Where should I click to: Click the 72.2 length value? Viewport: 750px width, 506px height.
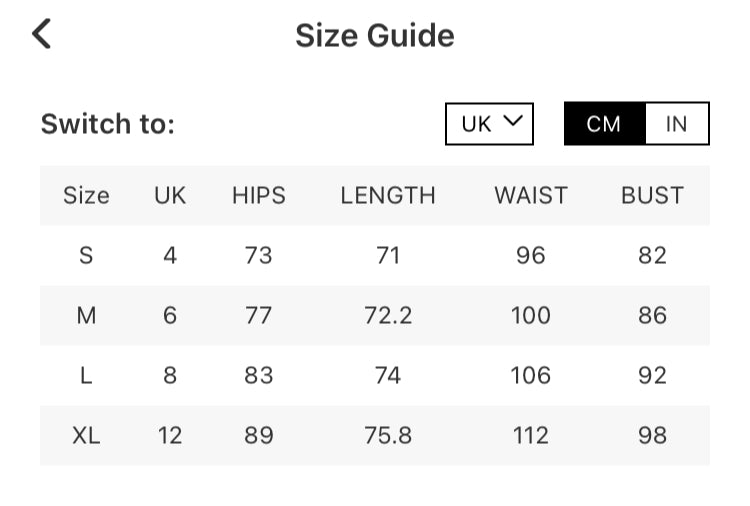pos(388,315)
